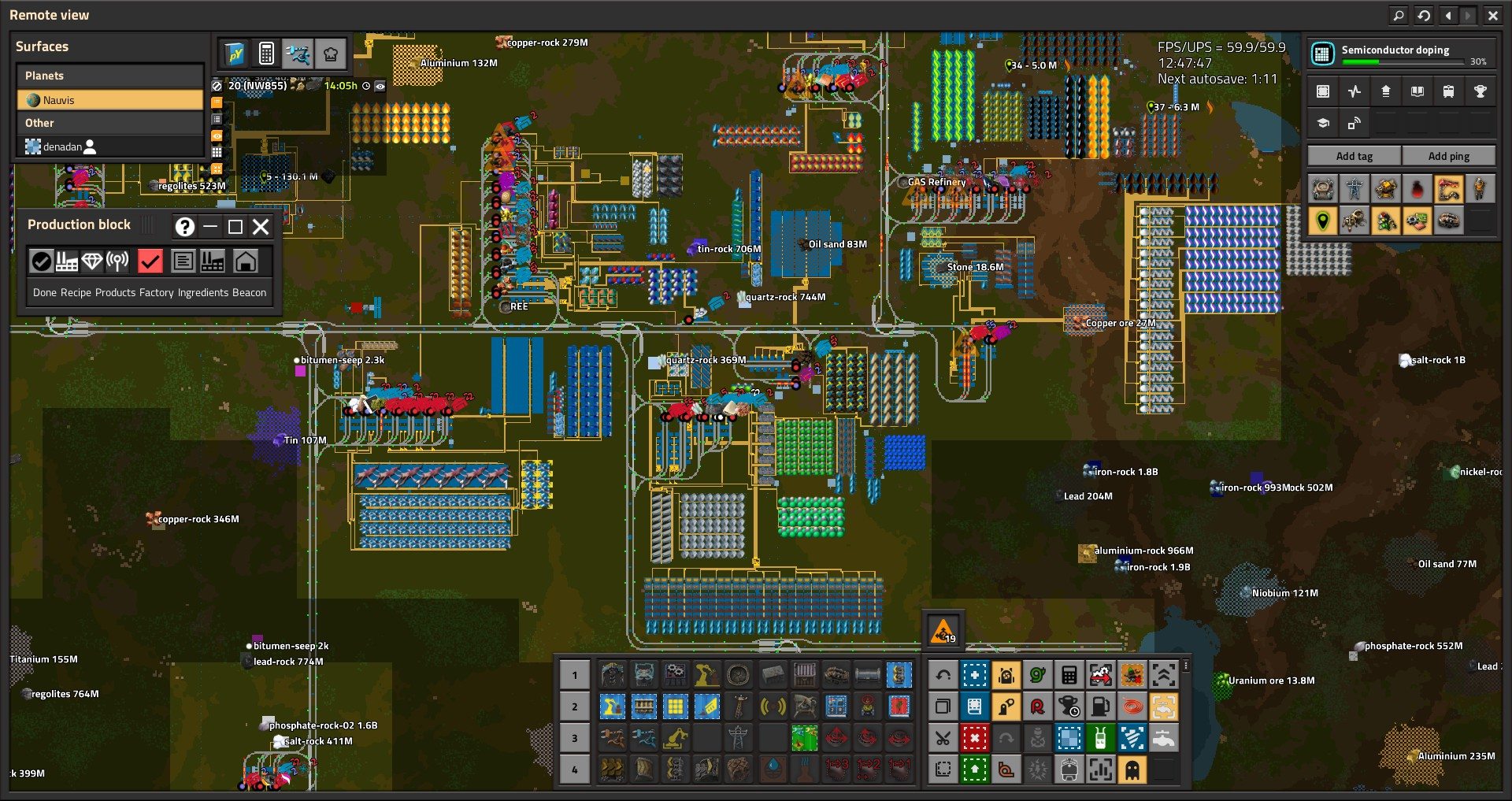Click the train shortcut icon
Screen dimensions: 1512x801
[1069, 769]
